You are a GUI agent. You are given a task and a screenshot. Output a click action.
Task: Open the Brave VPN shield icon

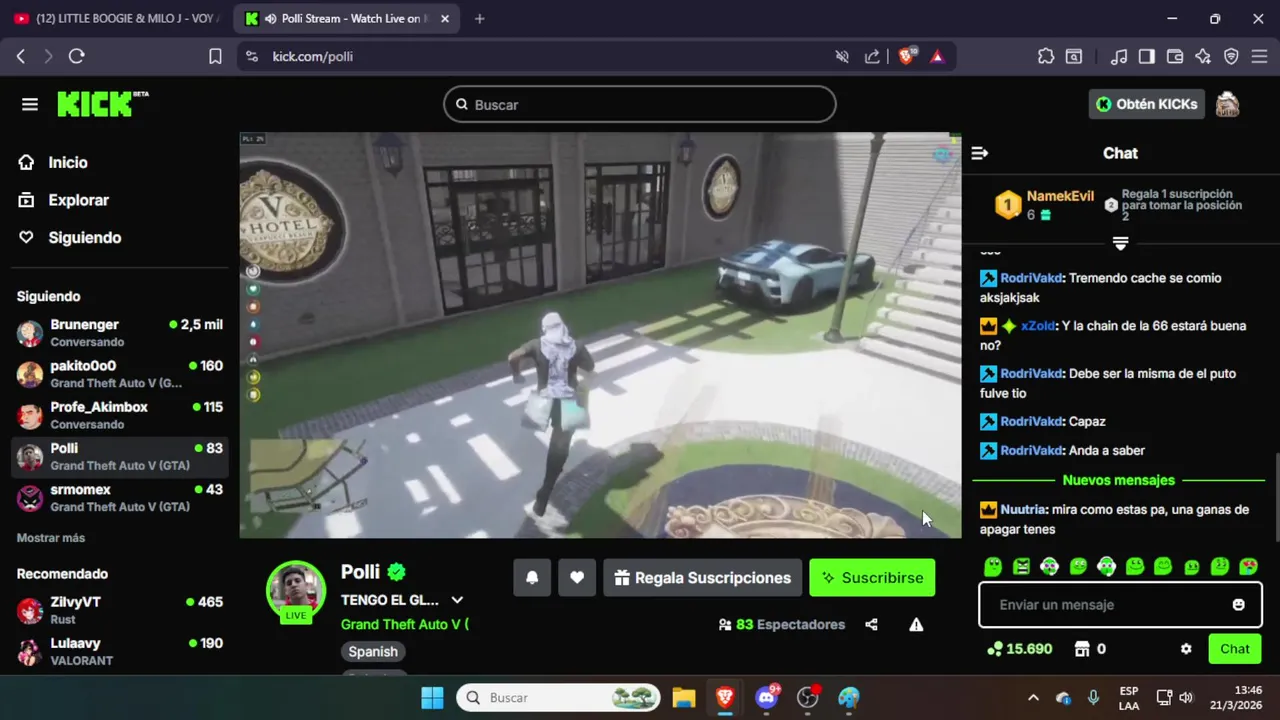[1231, 57]
